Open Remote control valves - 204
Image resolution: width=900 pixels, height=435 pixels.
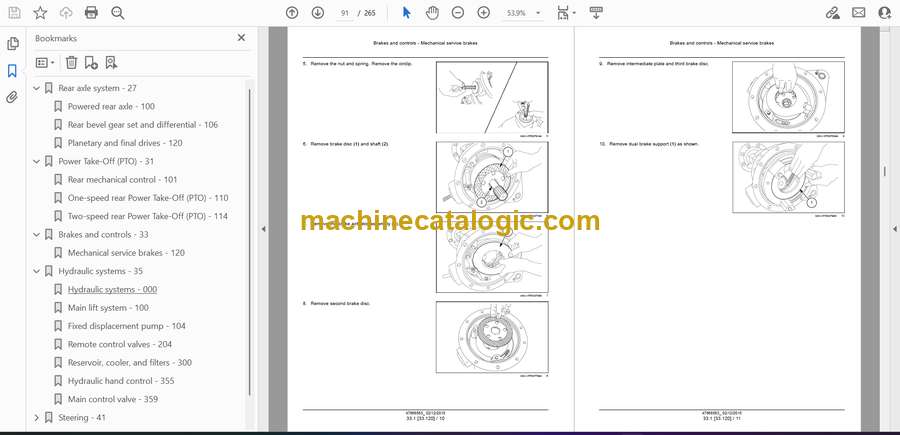tap(120, 344)
